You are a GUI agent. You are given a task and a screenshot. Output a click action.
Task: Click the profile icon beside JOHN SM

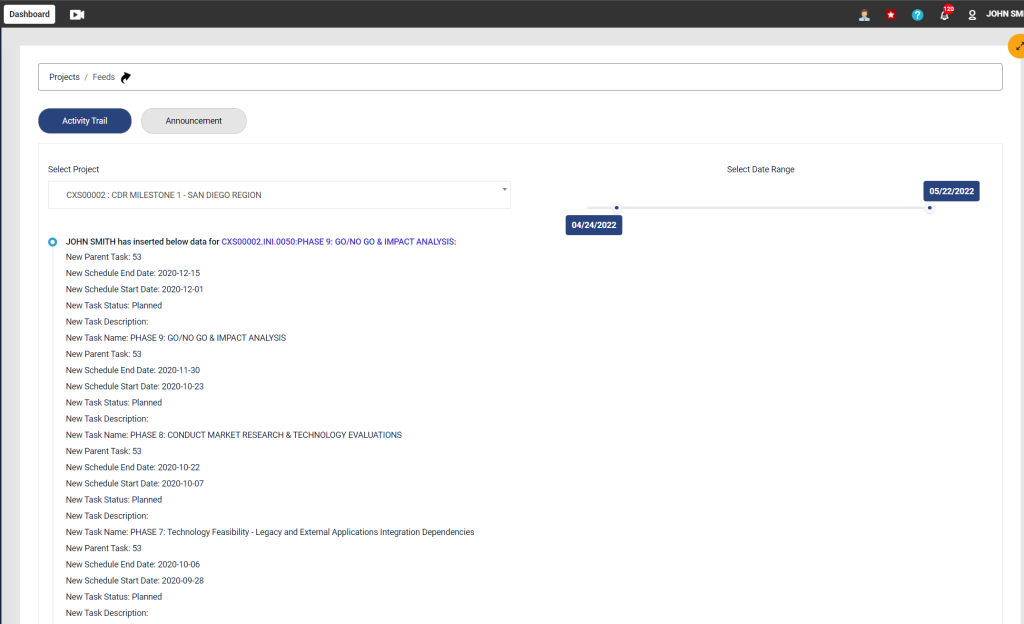pyautogui.click(x=972, y=15)
